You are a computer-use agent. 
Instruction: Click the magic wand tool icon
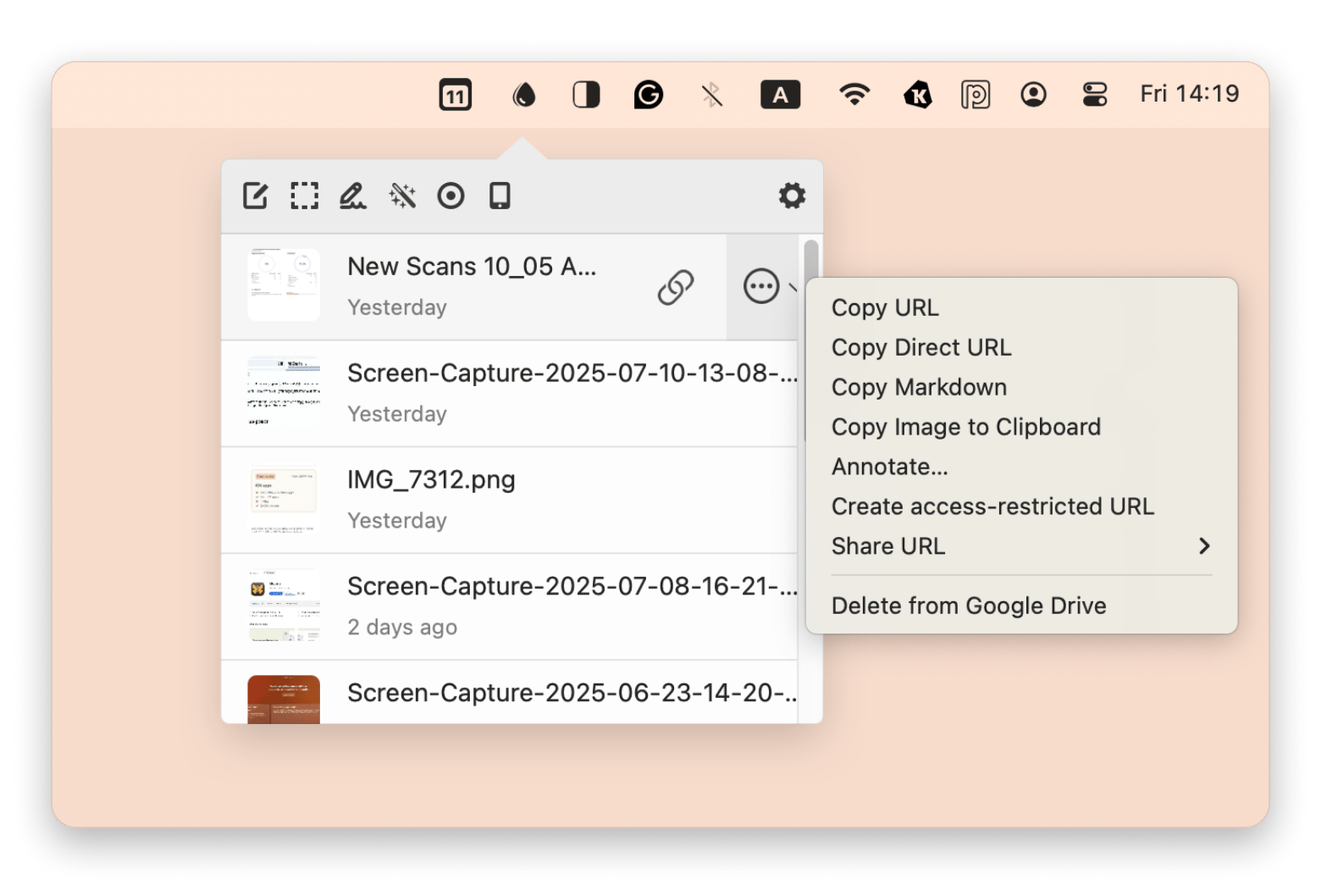402,196
